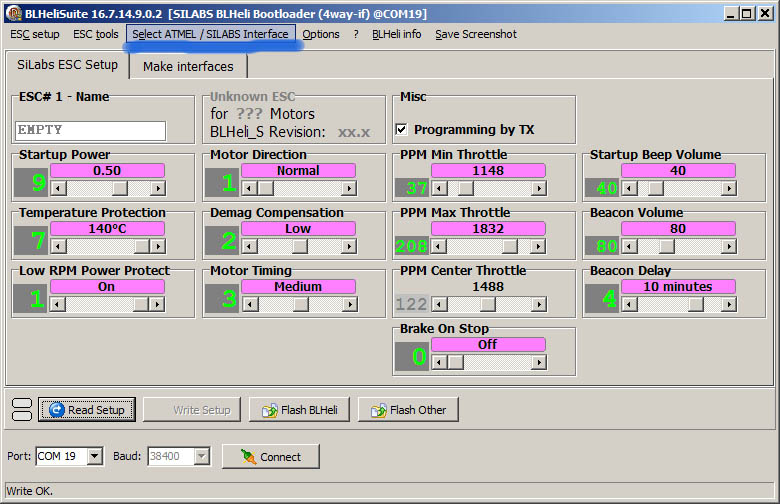Click the Write OK status bar message
Image resolution: width=780 pixels, height=504 pixels.
[29, 491]
